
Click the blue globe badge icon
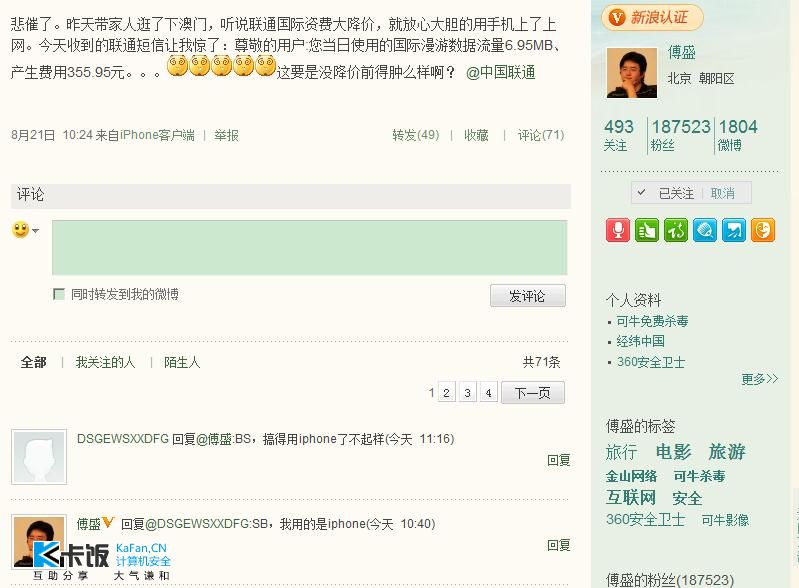(x=705, y=230)
